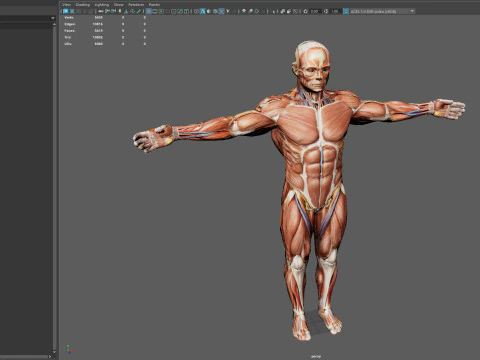Toggle Use All Lights icon

(228, 11)
